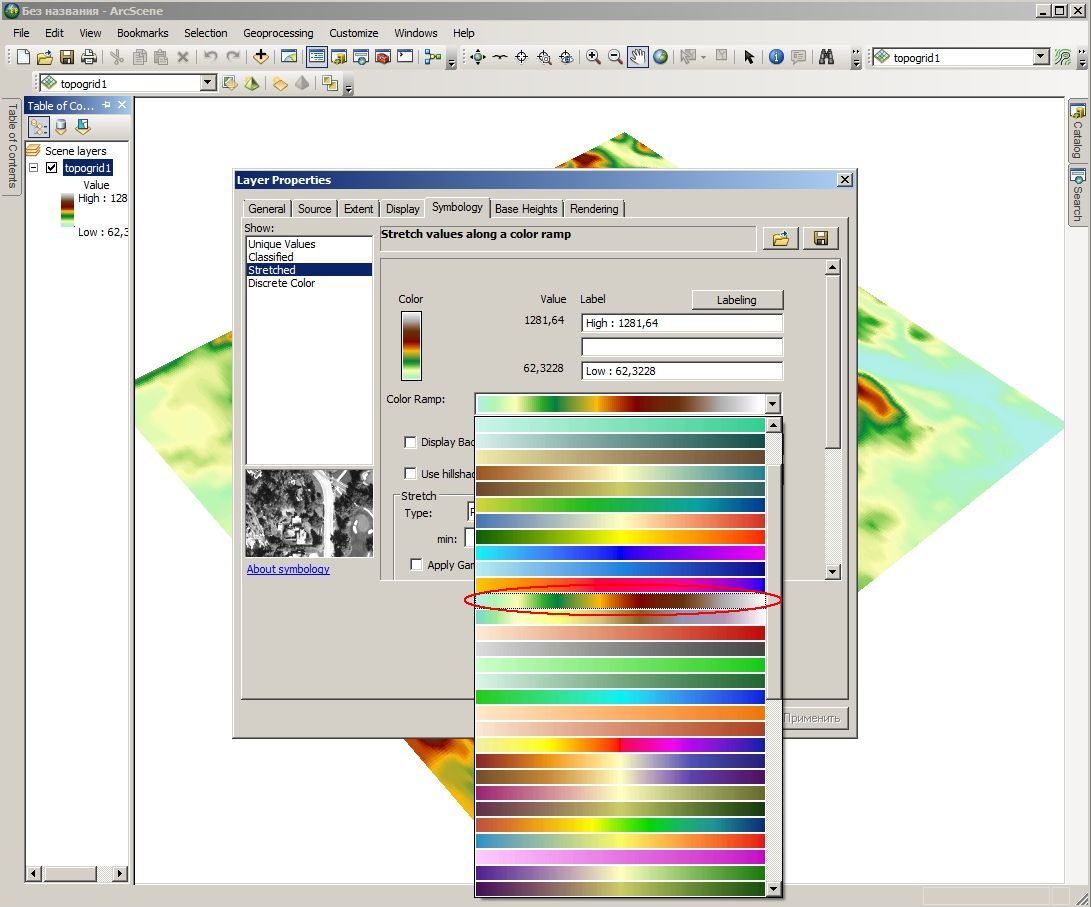Image resolution: width=1091 pixels, height=907 pixels.
Task: Select the Navigate tool
Action: [477, 57]
